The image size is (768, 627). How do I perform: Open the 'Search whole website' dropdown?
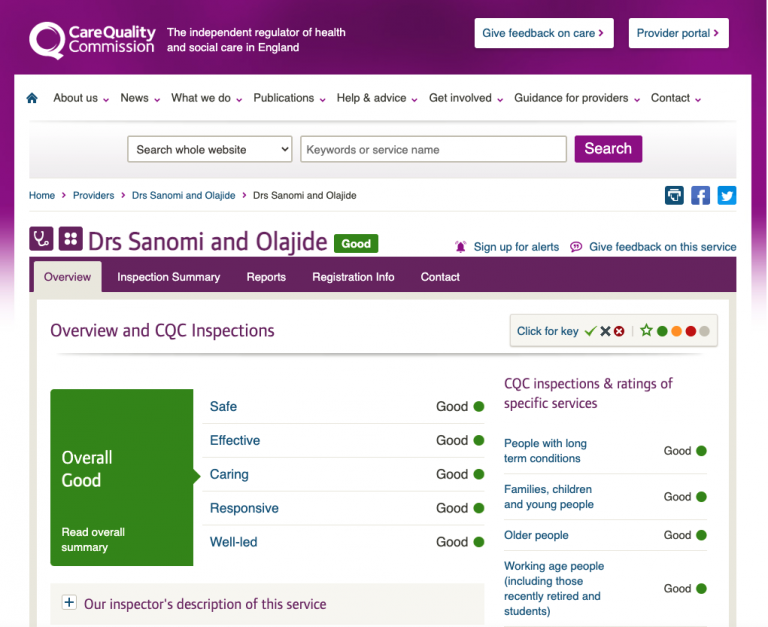210,149
